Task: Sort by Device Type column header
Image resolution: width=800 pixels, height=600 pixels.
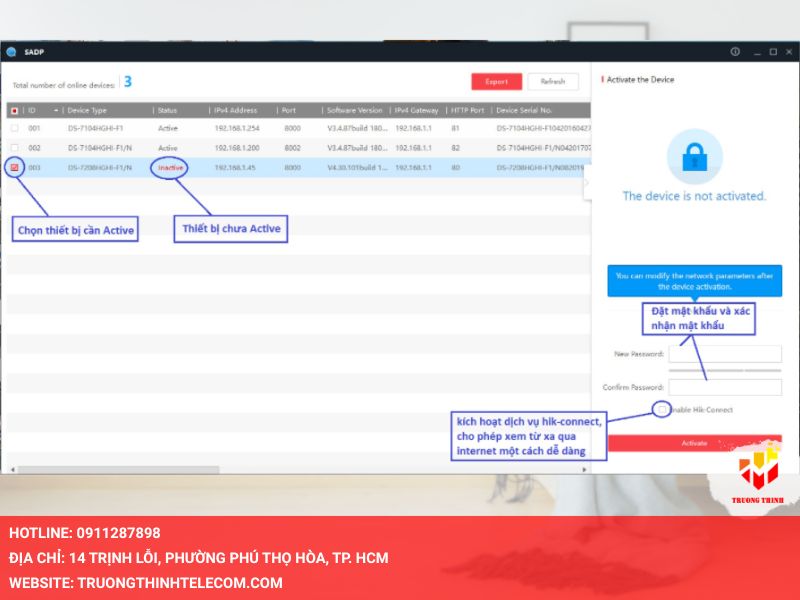Action: (87, 110)
